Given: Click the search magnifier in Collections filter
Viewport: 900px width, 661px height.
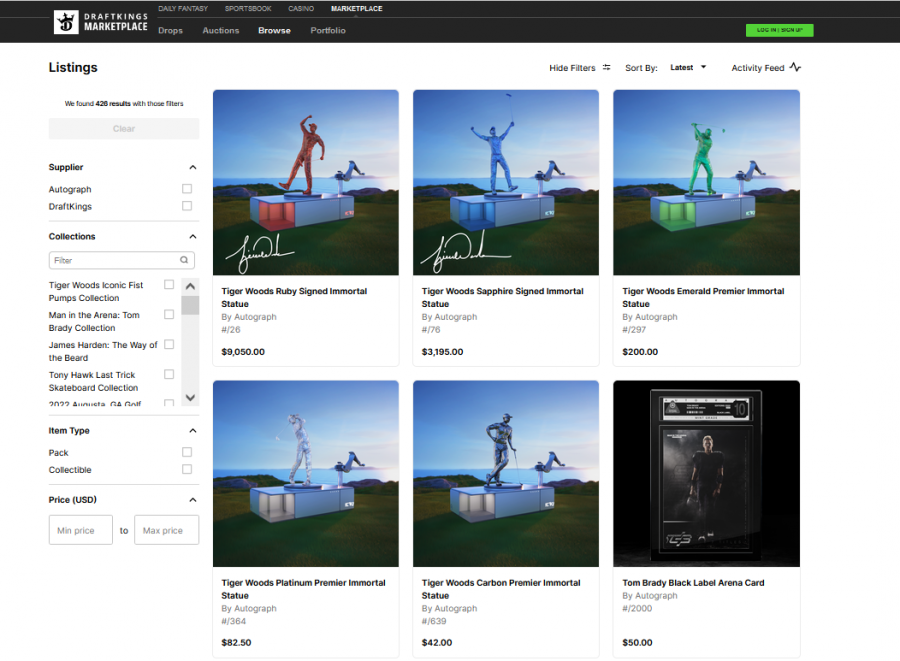Looking at the screenshot, I should [x=184, y=260].
